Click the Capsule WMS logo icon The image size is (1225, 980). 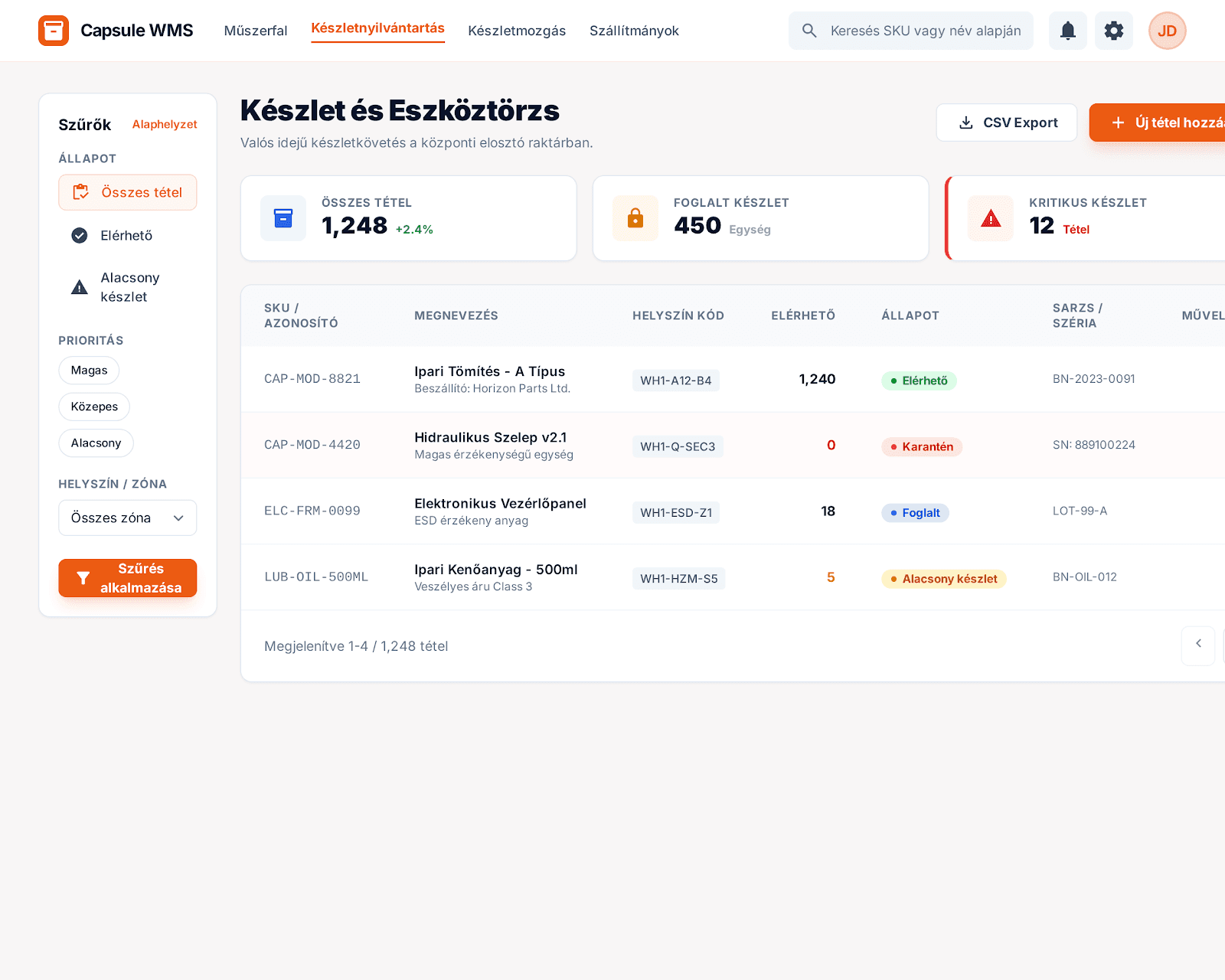pos(54,31)
